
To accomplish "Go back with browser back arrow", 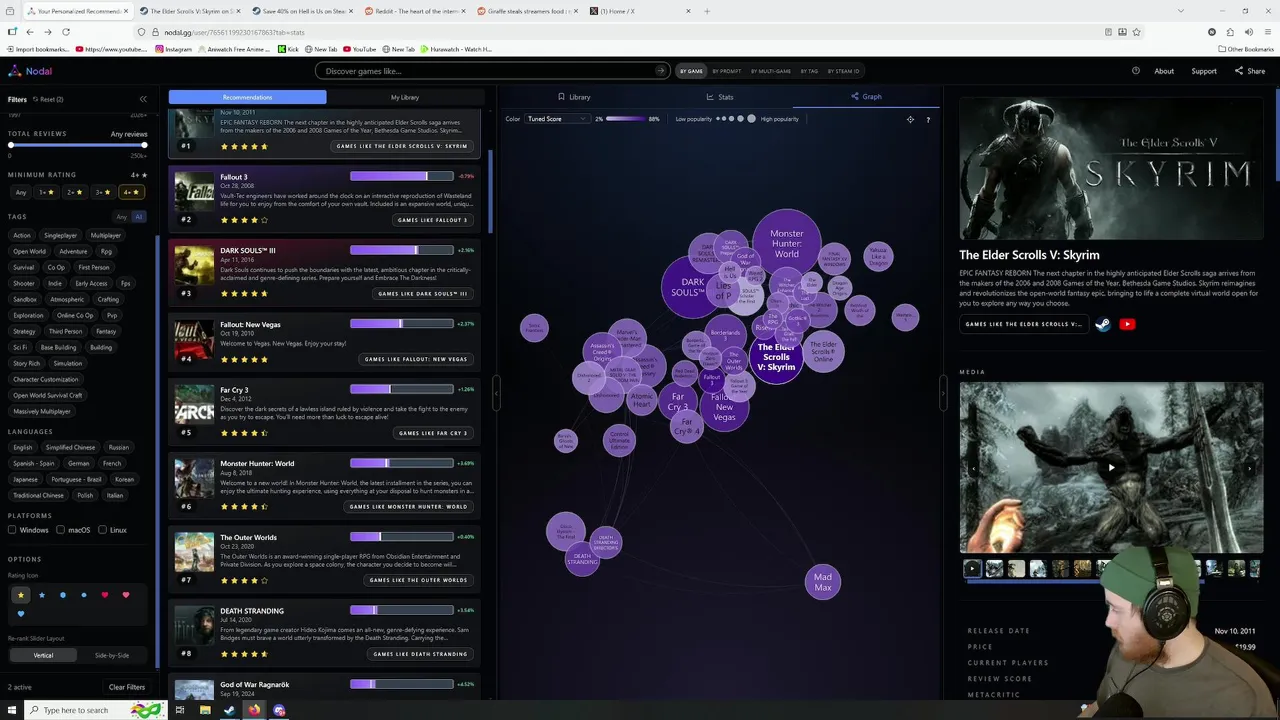I will click(x=30, y=32).
